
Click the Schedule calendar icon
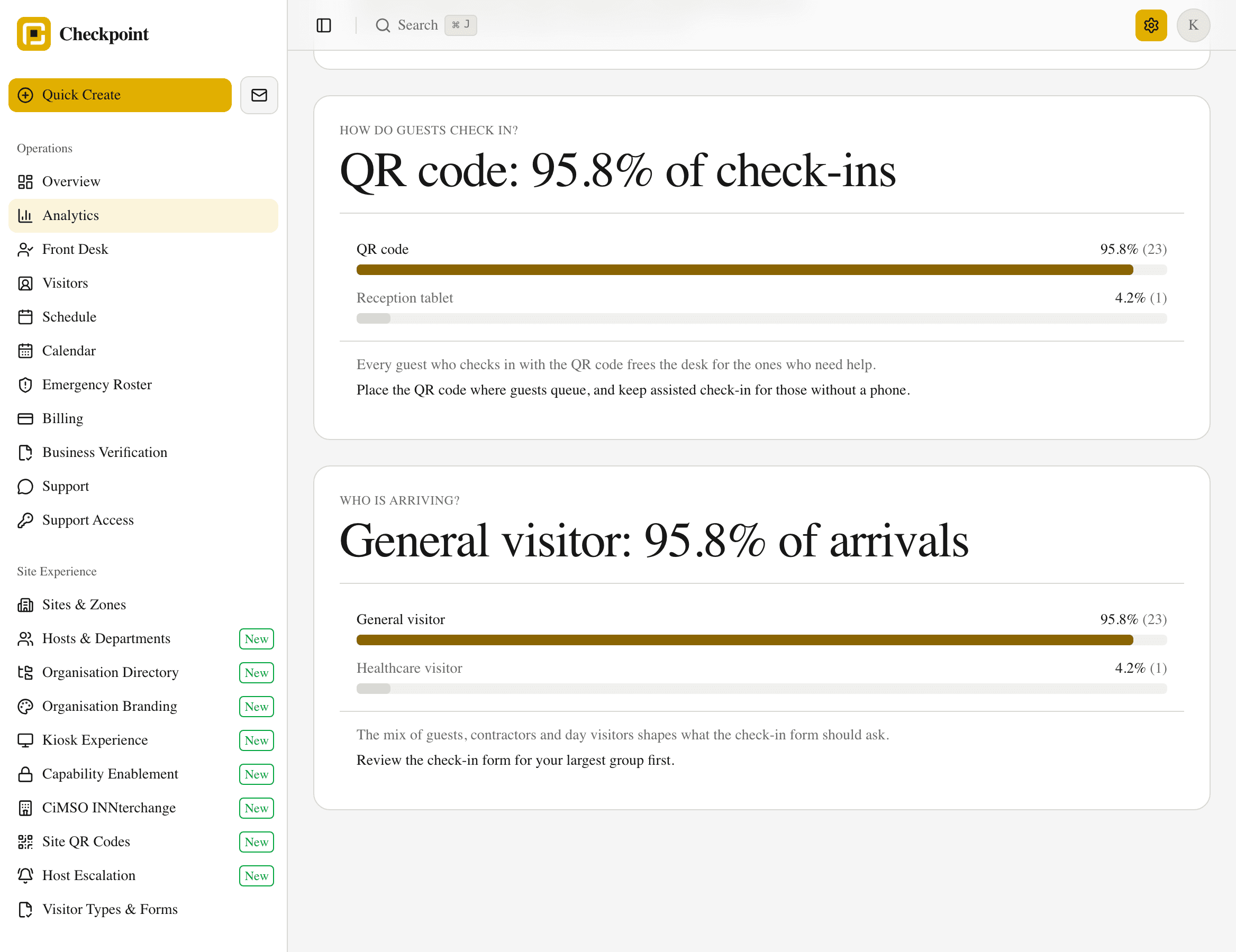25,317
